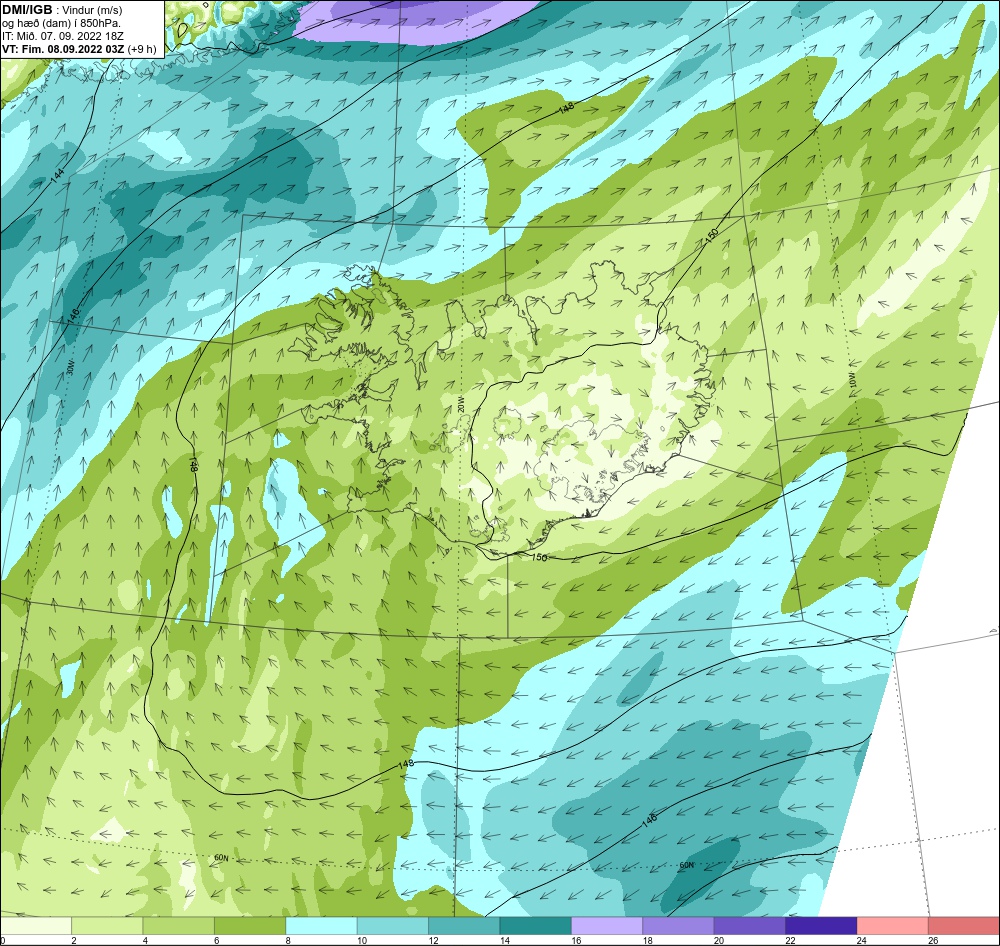
Task: Click the legend value '24'
Action: (x=862, y=940)
